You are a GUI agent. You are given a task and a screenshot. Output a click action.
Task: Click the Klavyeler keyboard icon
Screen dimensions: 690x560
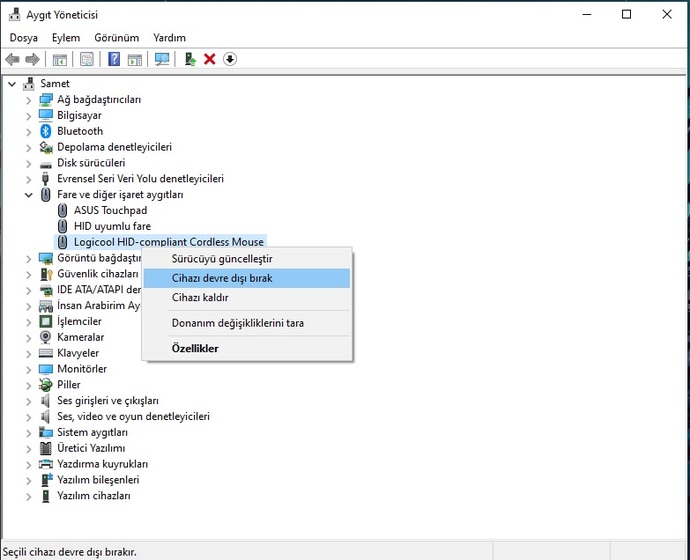tap(46, 353)
